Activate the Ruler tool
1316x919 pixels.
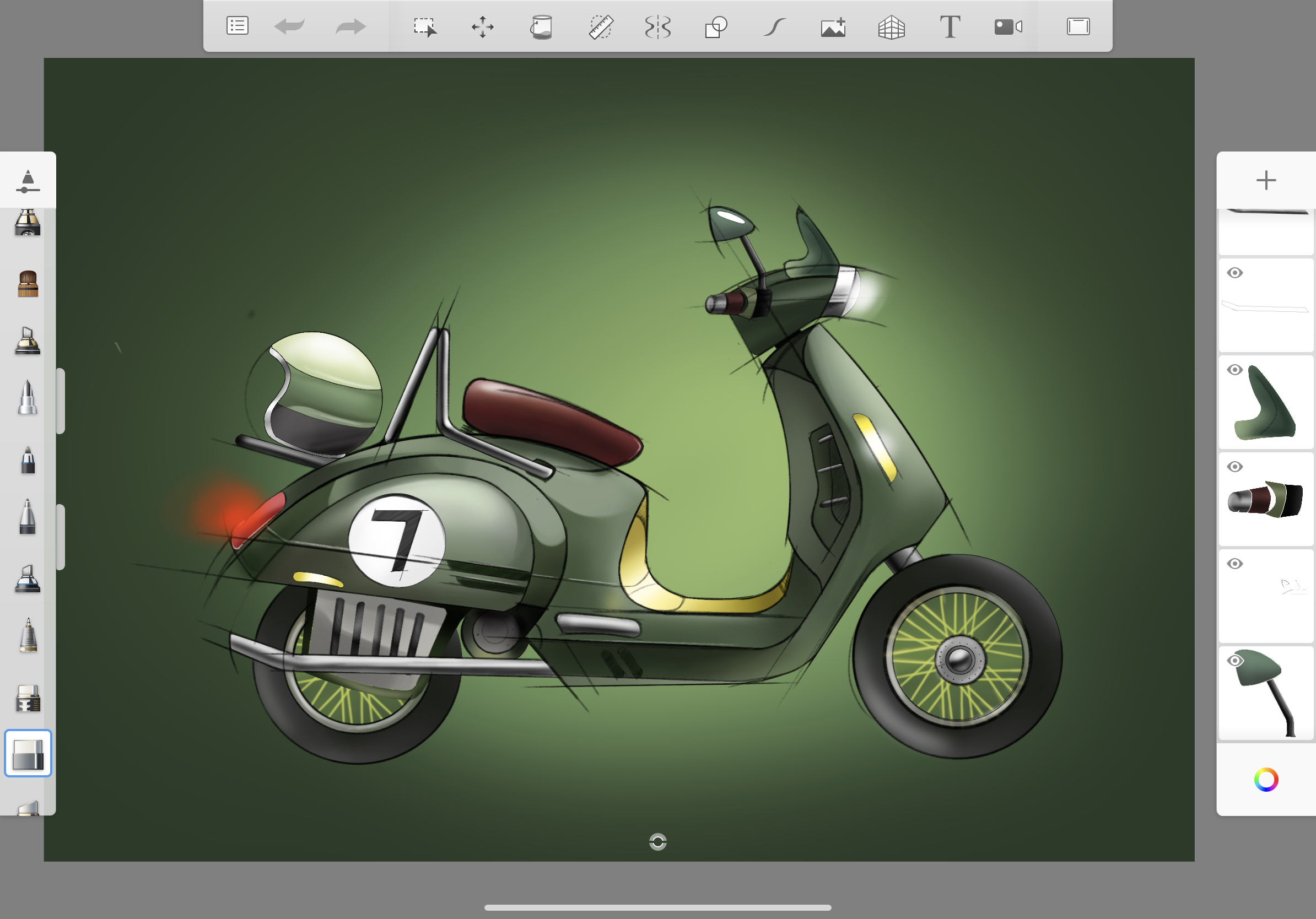[x=600, y=26]
